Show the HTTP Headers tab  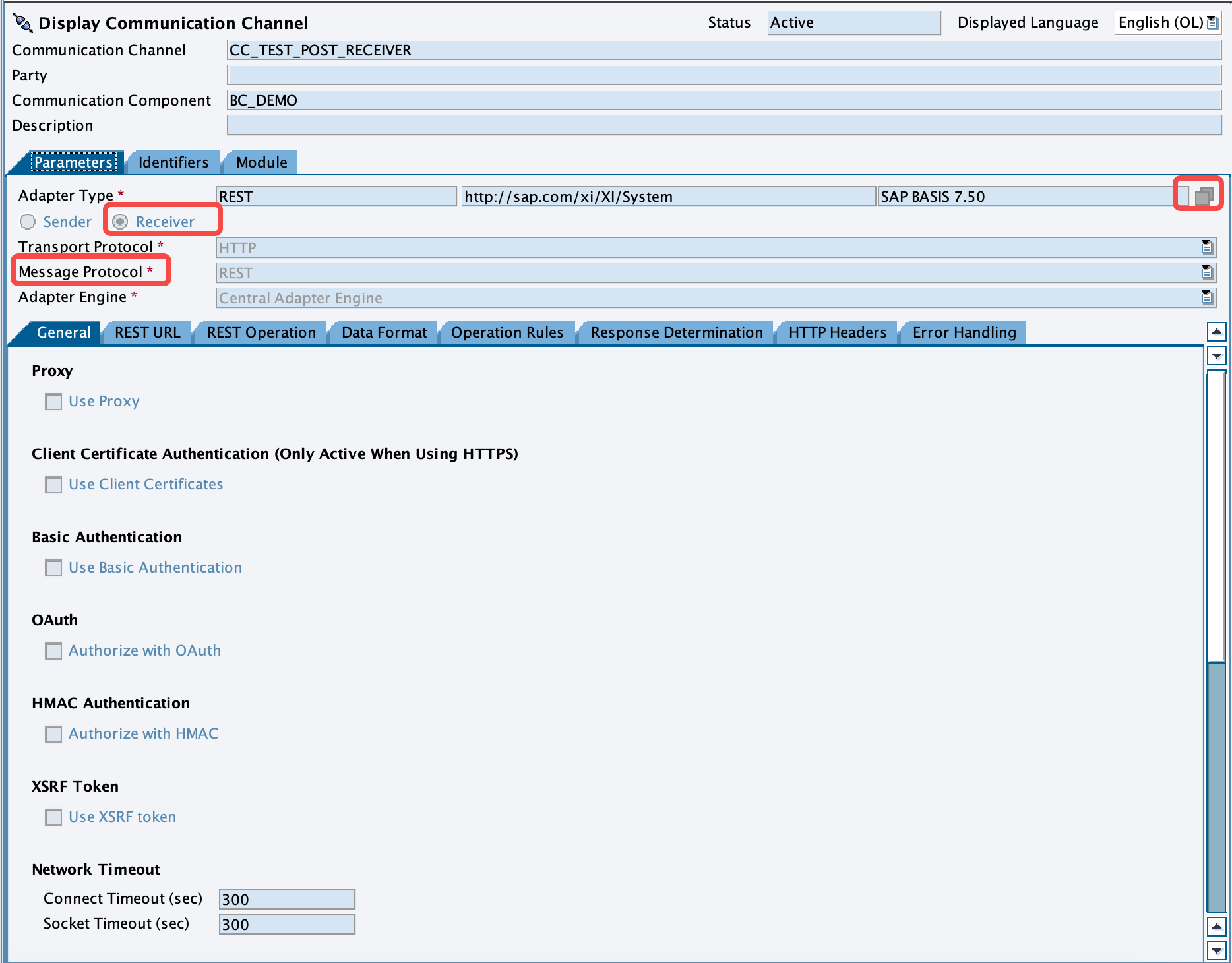point(838,332)
